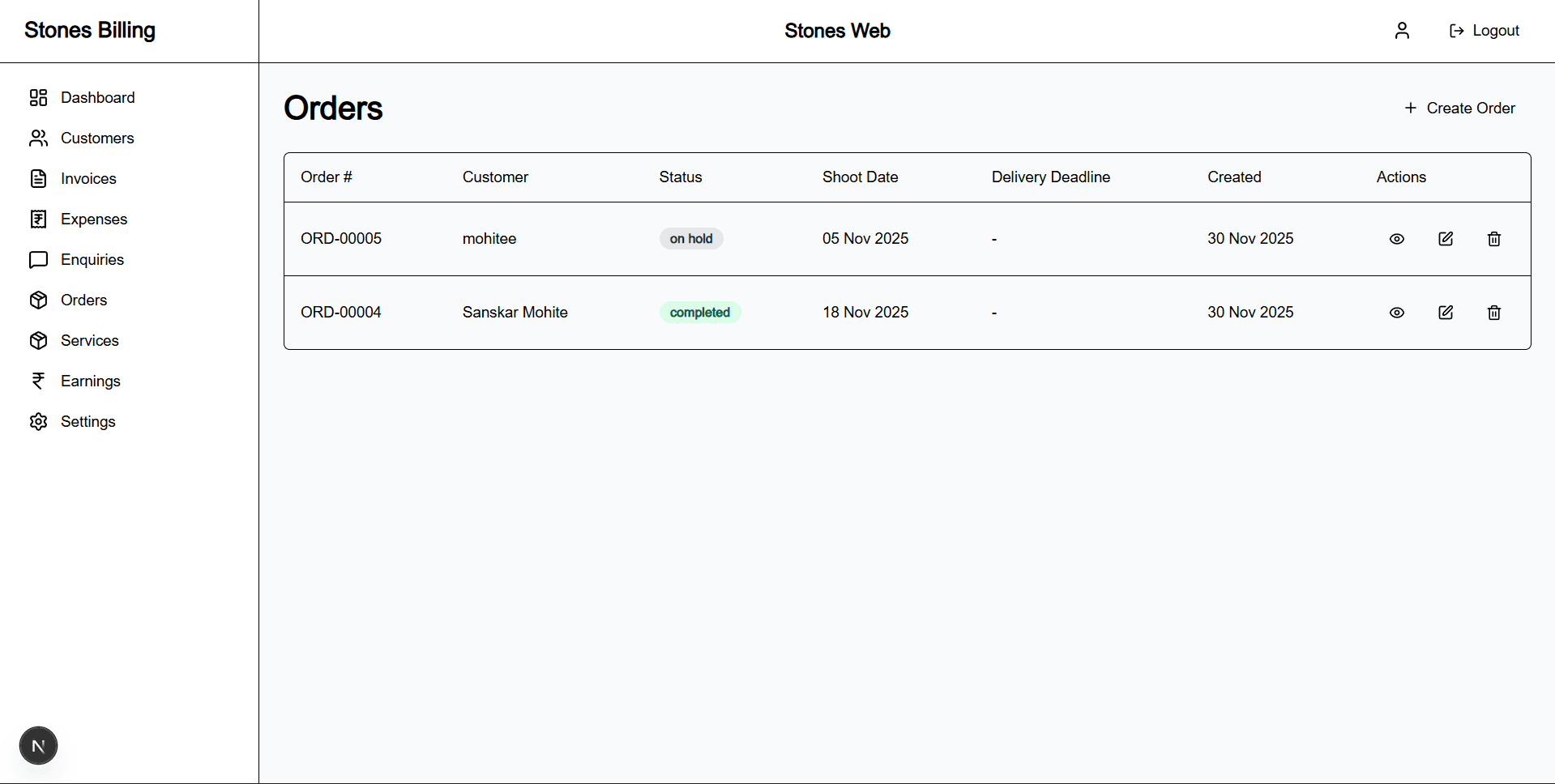Delete order ORD-00005 with the trash icon

1494,239
